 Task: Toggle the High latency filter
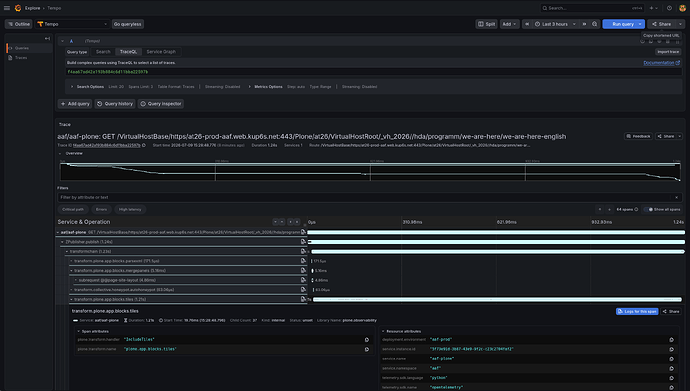[130, 209]
